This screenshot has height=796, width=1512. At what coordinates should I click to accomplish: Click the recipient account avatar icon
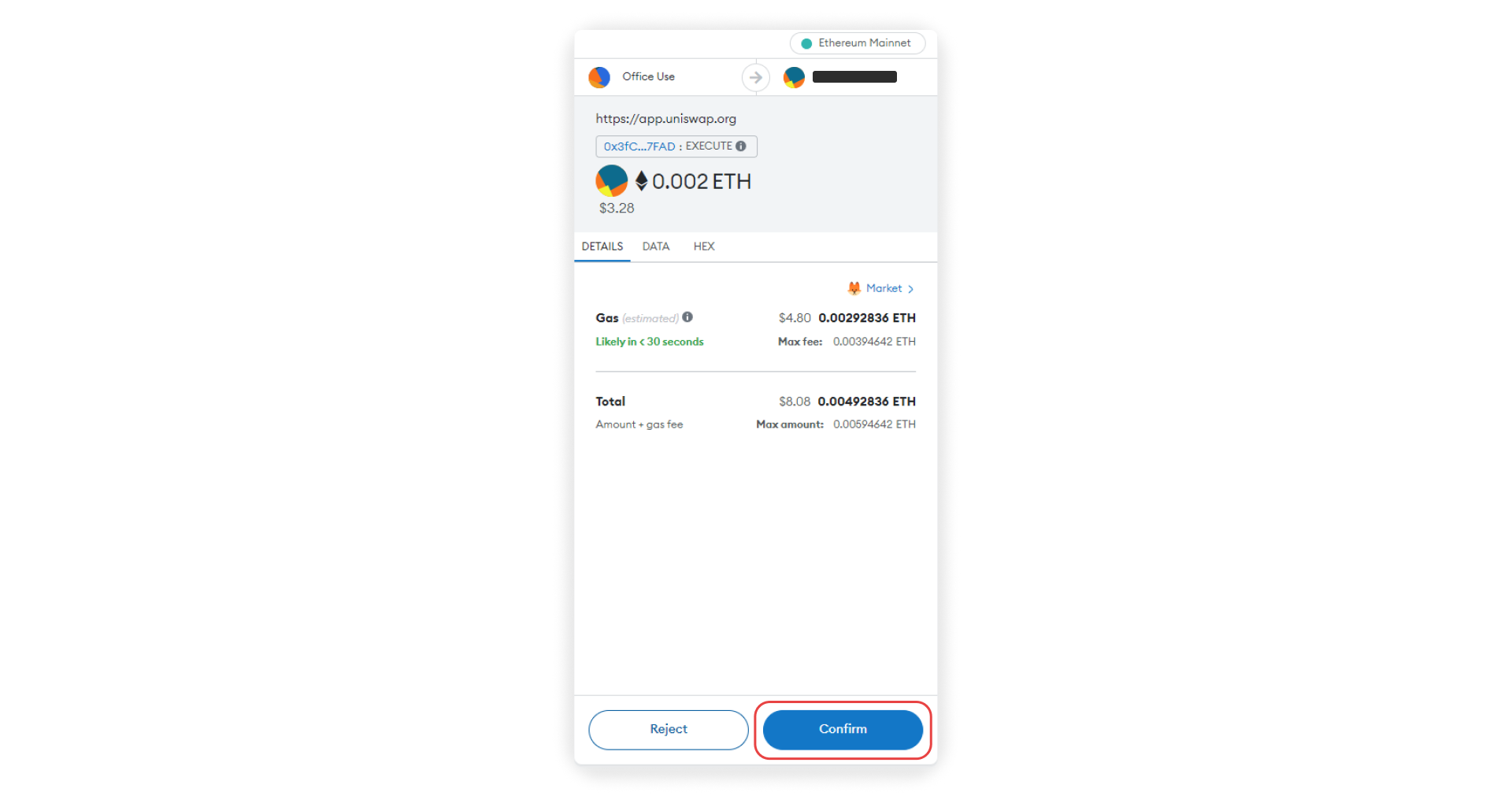click(794, 77)
